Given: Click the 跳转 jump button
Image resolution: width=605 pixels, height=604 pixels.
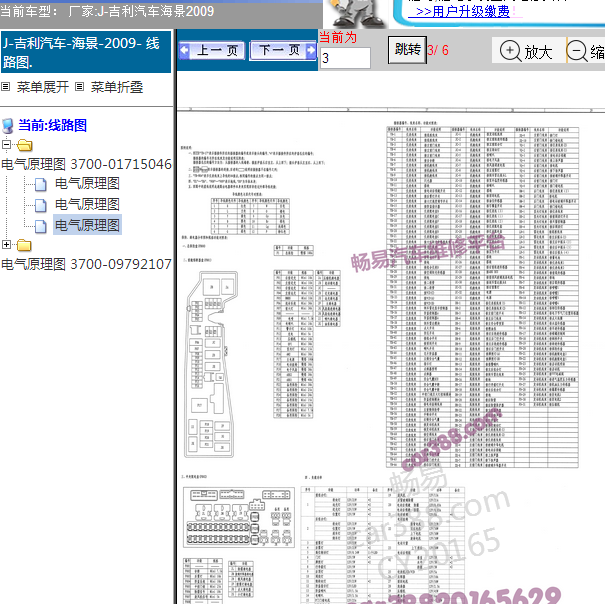Looking at the screenshot, I should (x=407, y=50).
